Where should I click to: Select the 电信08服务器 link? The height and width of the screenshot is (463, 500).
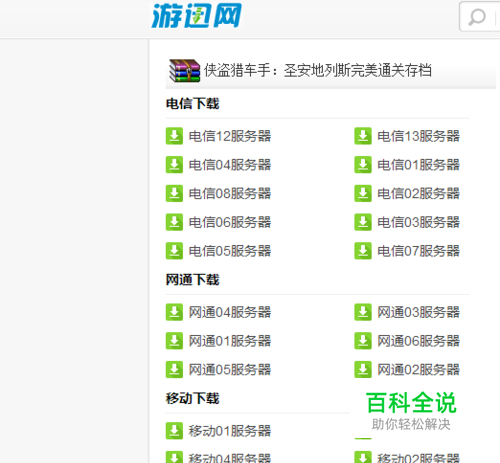tap(230, 193)
